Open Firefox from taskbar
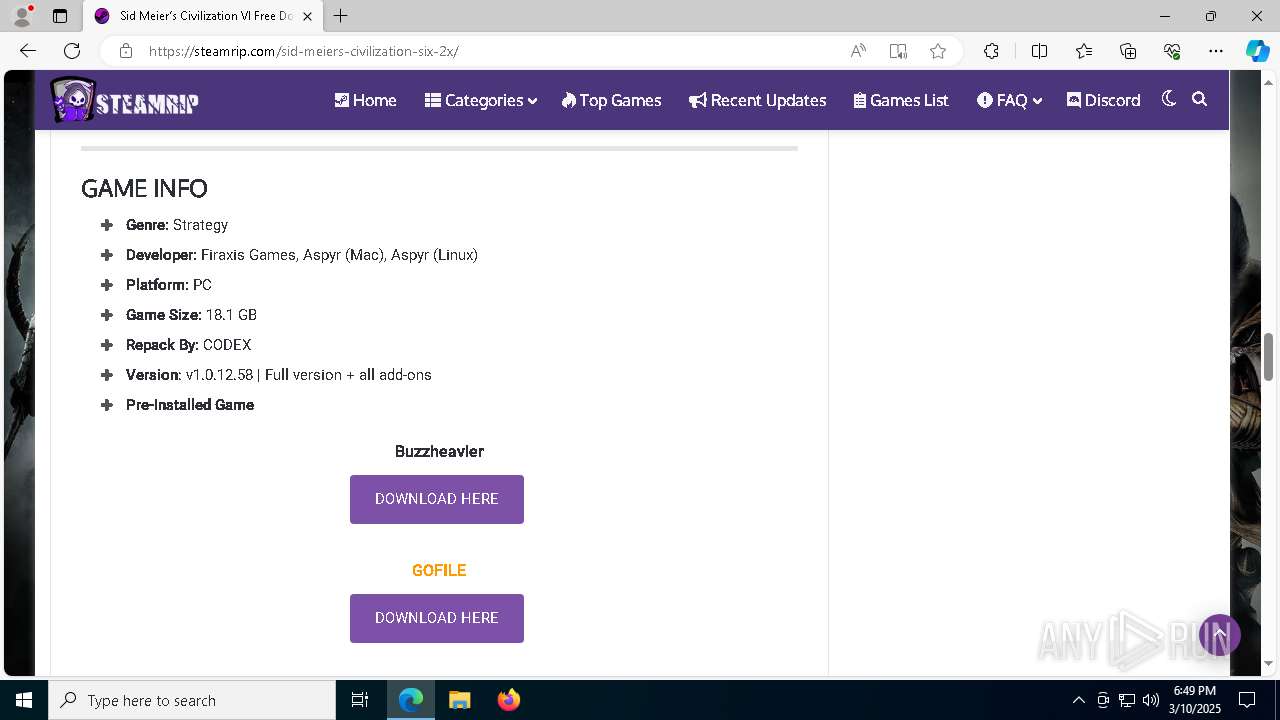This screenshot has height=720, width=1280. pyautogui.click(x=508, y=700)
